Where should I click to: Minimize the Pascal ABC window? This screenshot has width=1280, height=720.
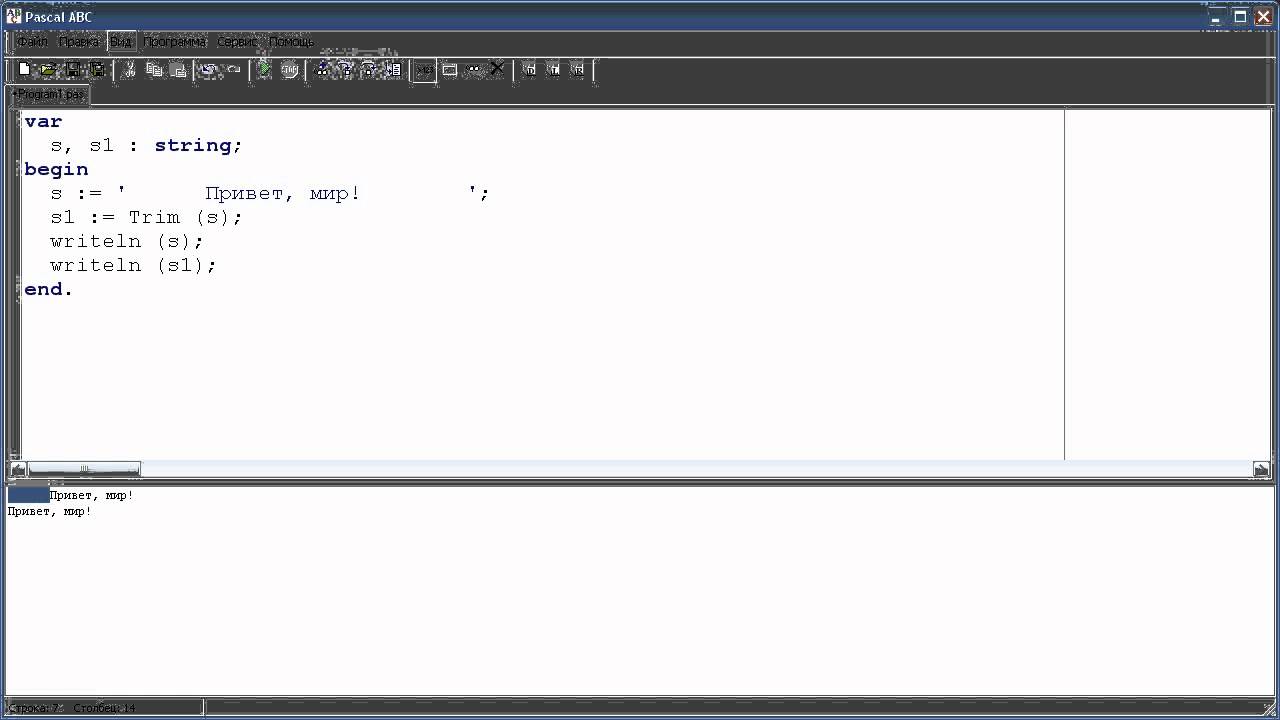1216,16
